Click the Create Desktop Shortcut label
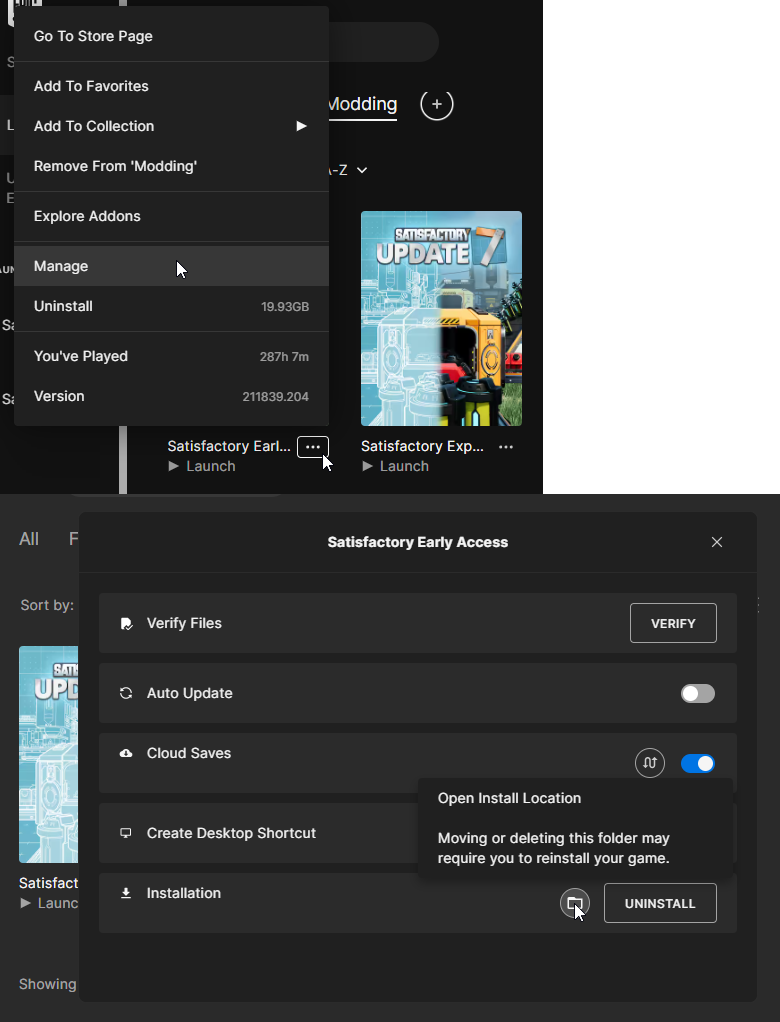Image resolution: width=780 pixels, height=1022 pixels. 231,833
